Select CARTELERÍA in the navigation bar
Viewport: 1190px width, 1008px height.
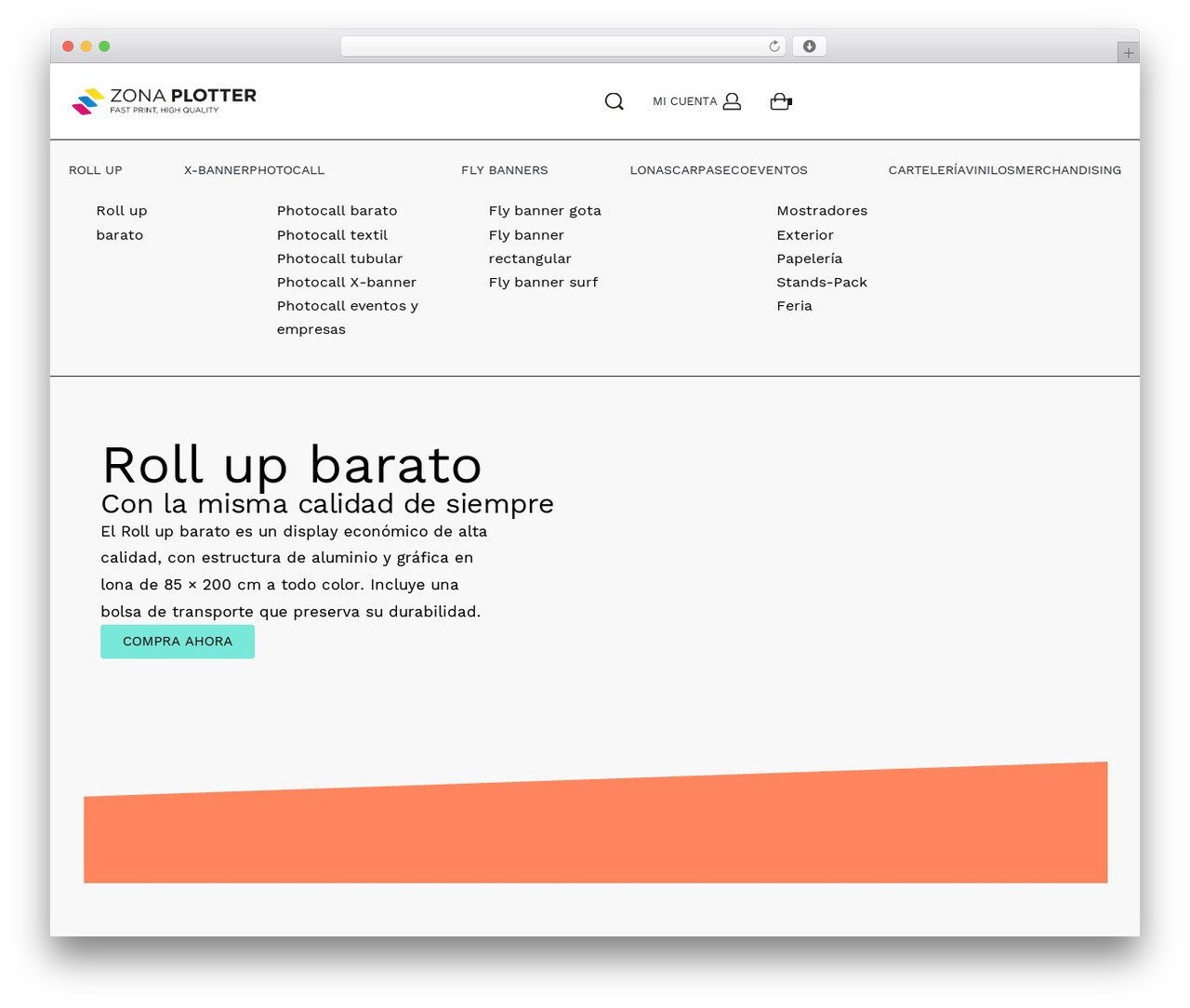click(925, 170)
